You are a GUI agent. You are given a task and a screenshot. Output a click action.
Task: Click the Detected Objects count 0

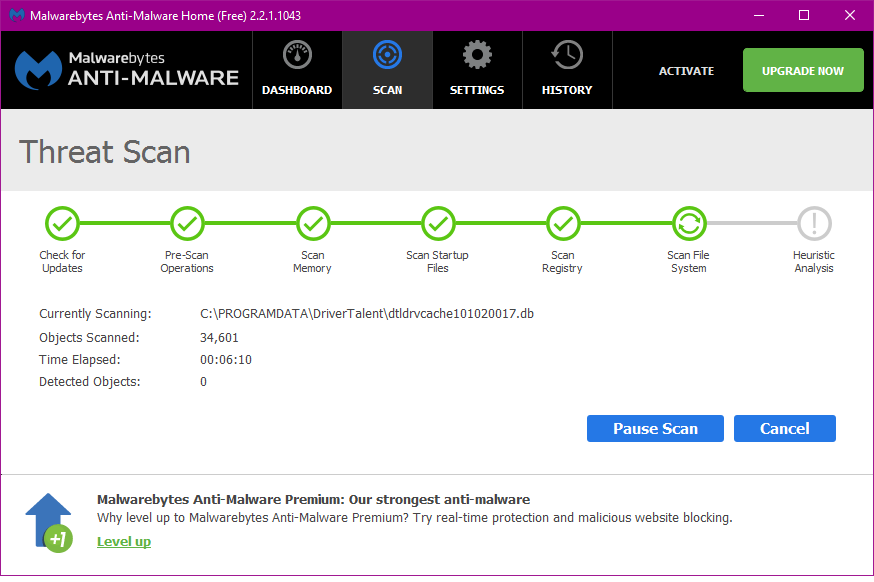(x=203, y=382)
